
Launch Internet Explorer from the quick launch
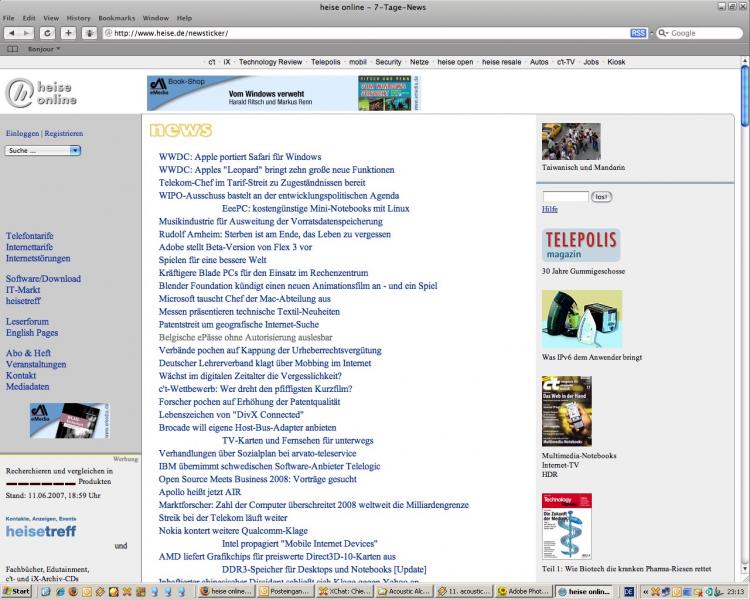(x=60, y=592)
